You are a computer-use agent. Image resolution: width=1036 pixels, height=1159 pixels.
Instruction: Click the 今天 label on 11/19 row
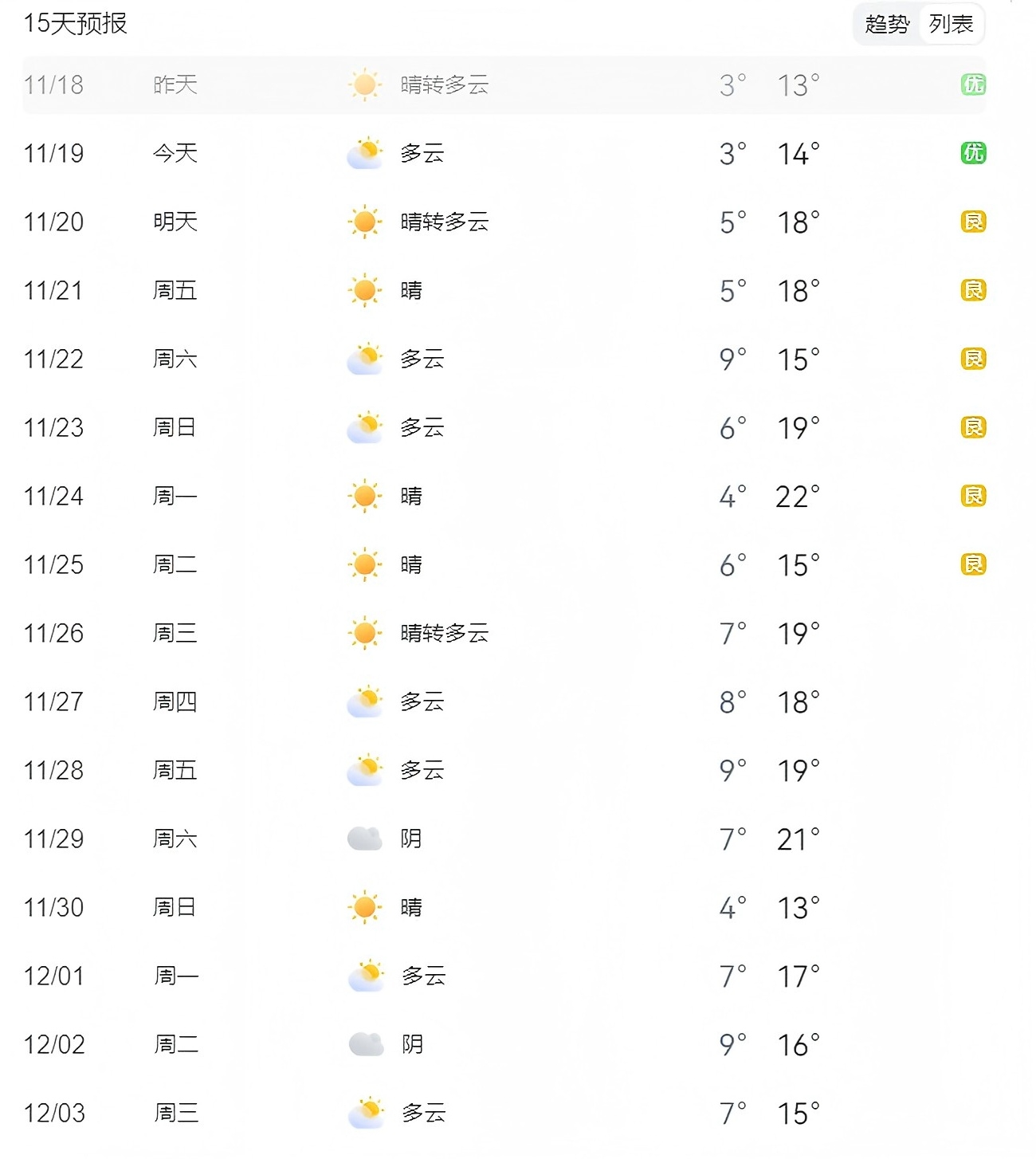(175, 153)
